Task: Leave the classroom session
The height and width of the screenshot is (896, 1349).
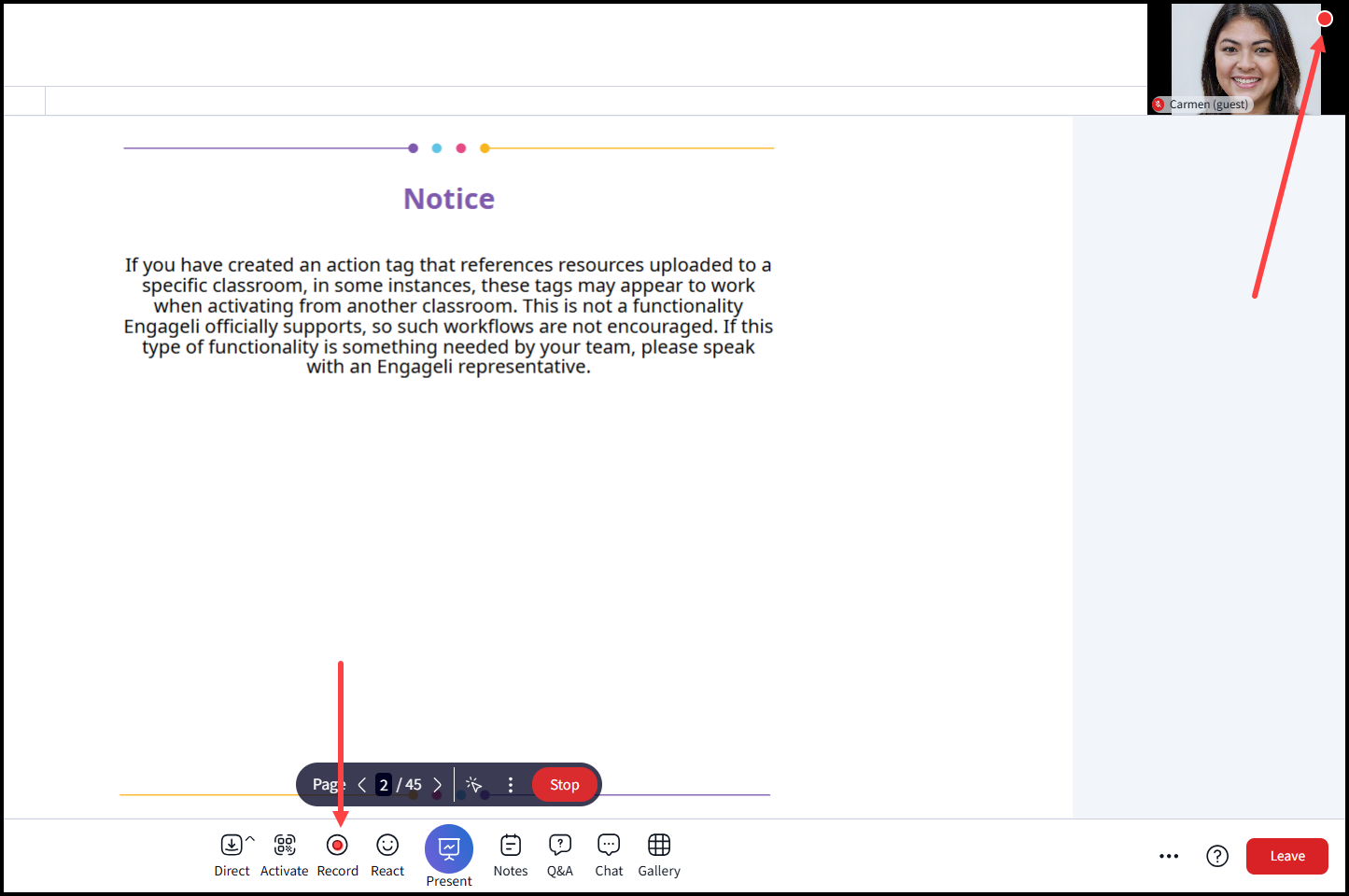Action: [1286, 856]
